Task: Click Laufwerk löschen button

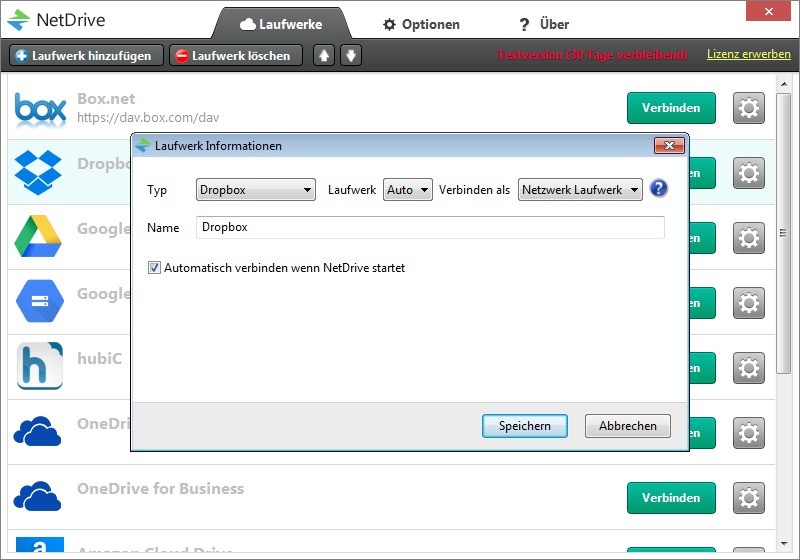Action: (236, 55)
